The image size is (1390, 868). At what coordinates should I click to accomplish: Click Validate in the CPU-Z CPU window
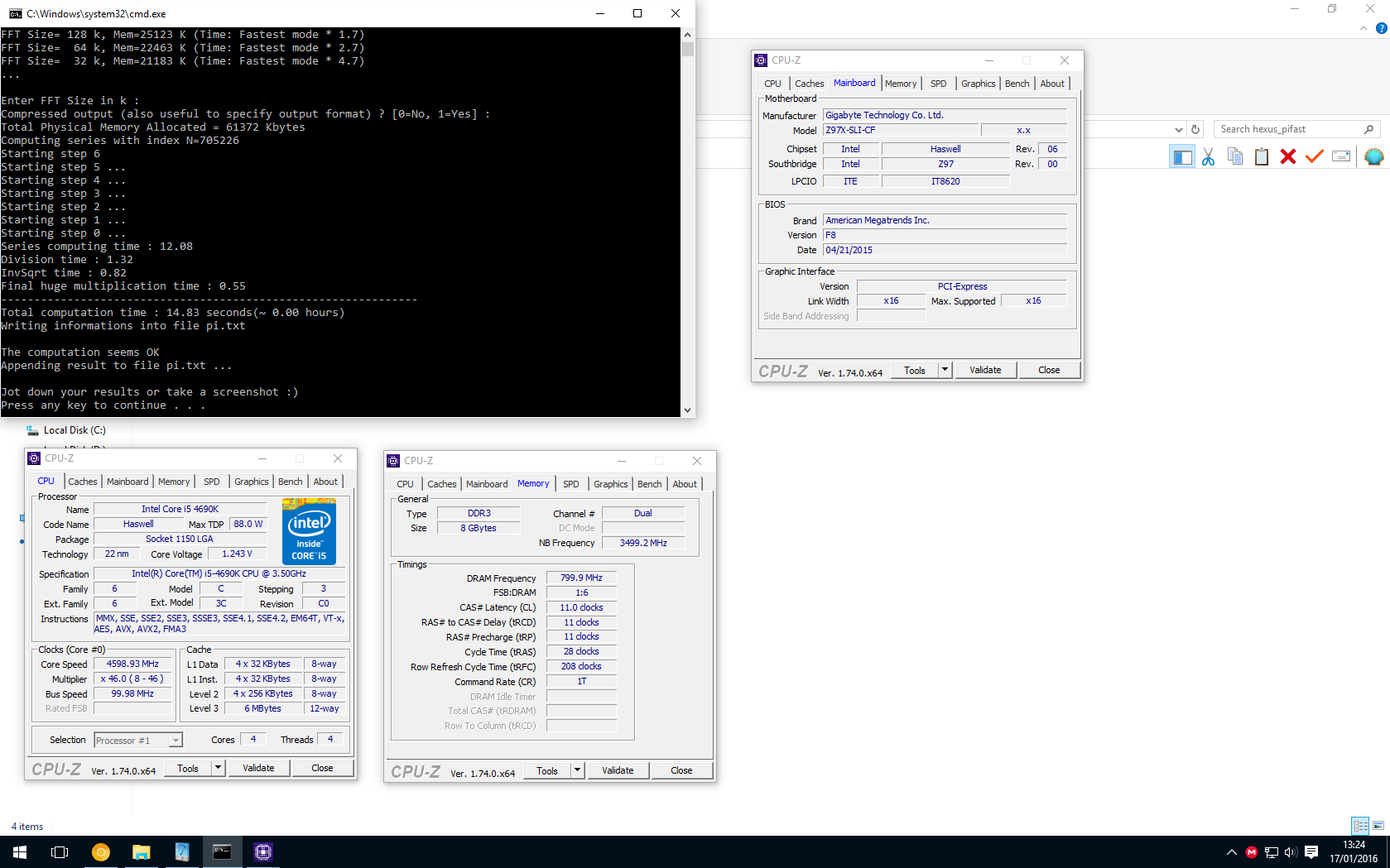tap(258, 768)
